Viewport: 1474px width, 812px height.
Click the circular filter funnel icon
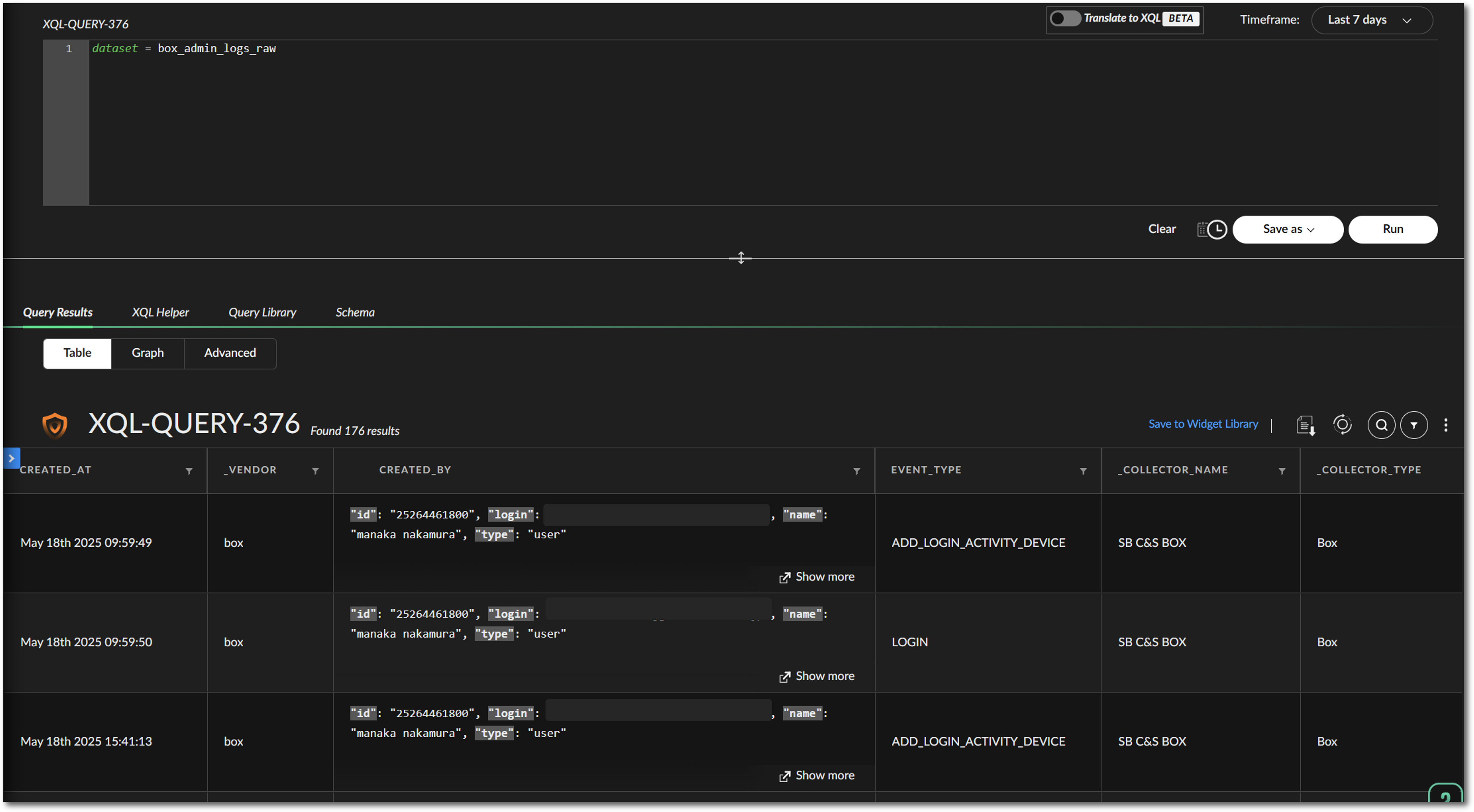1414,425
